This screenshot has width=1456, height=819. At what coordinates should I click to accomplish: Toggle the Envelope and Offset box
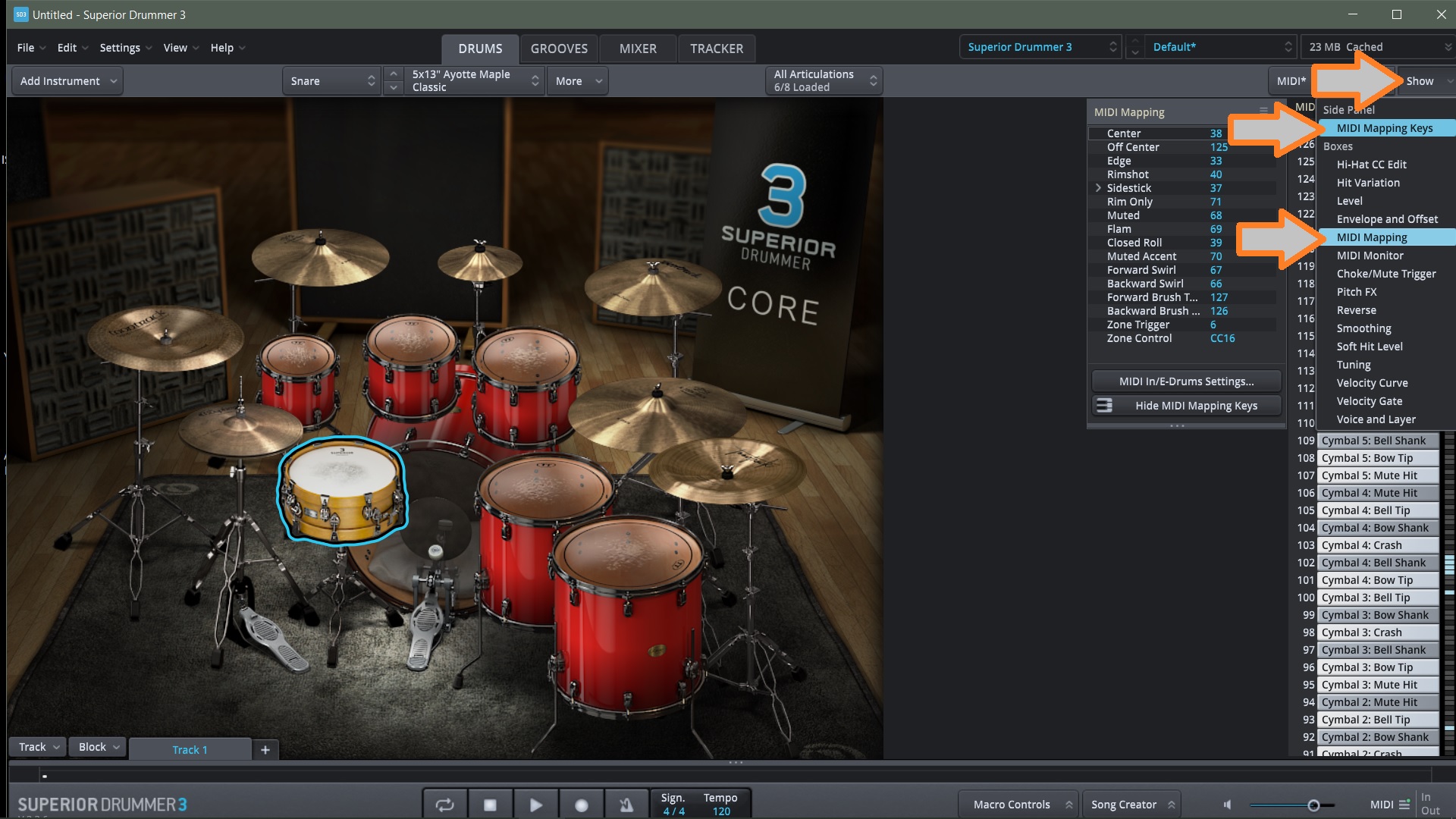click(1385, 219)
